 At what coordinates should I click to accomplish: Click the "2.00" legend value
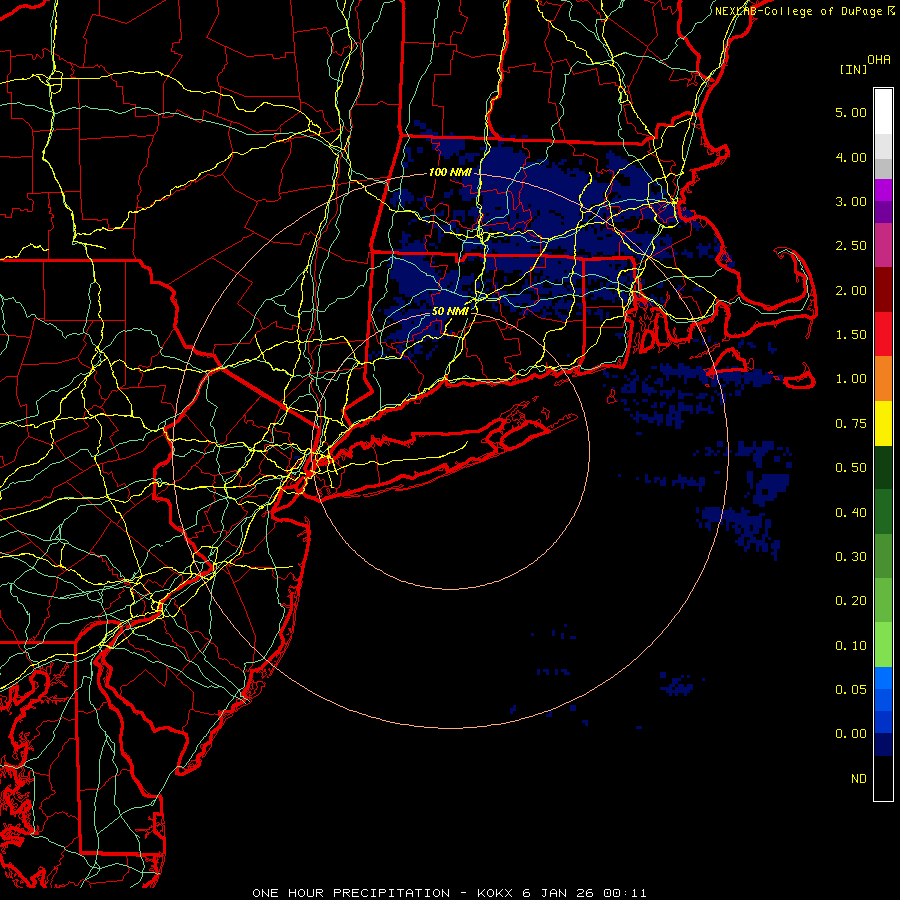coord(851,290)
